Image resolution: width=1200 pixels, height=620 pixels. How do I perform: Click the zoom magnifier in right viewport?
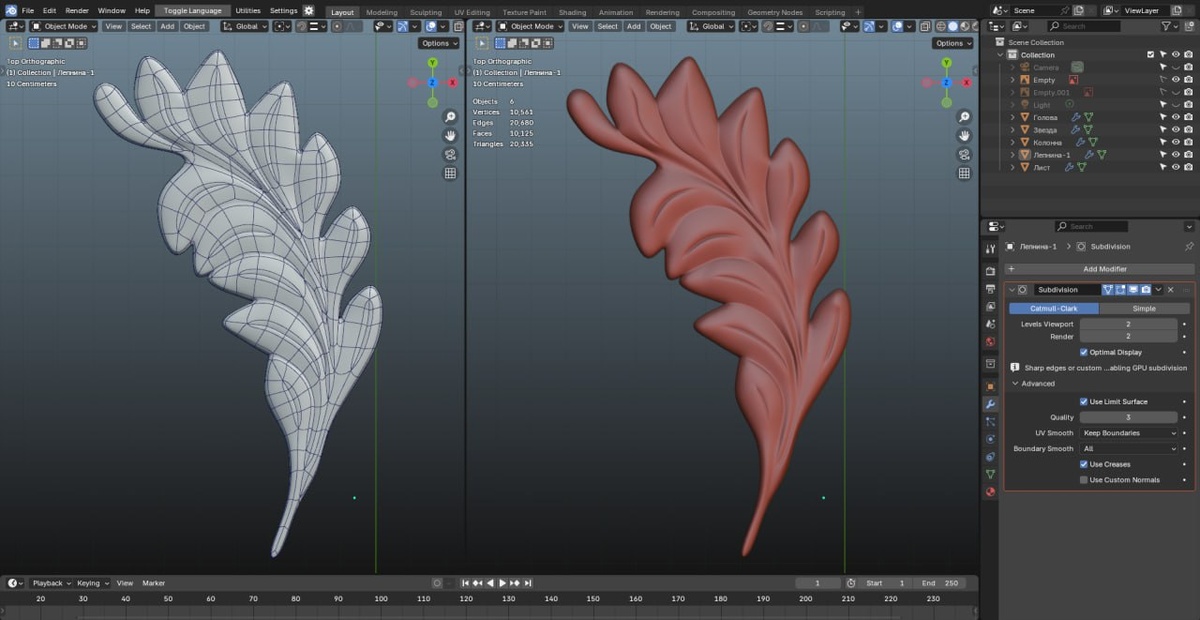[964, 117]
